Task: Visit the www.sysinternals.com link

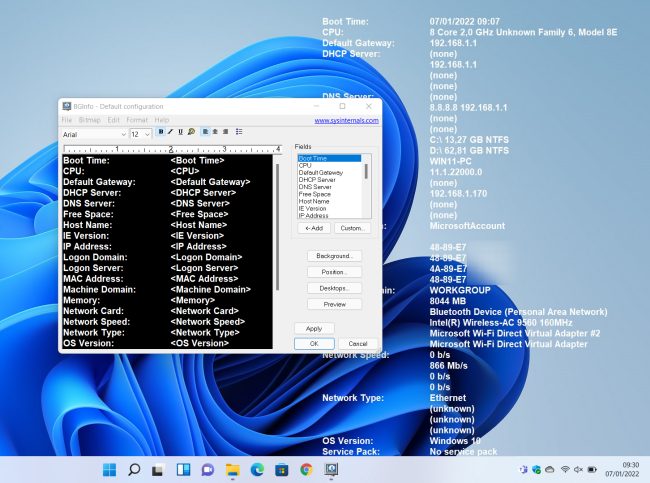Action: (347, 121)
